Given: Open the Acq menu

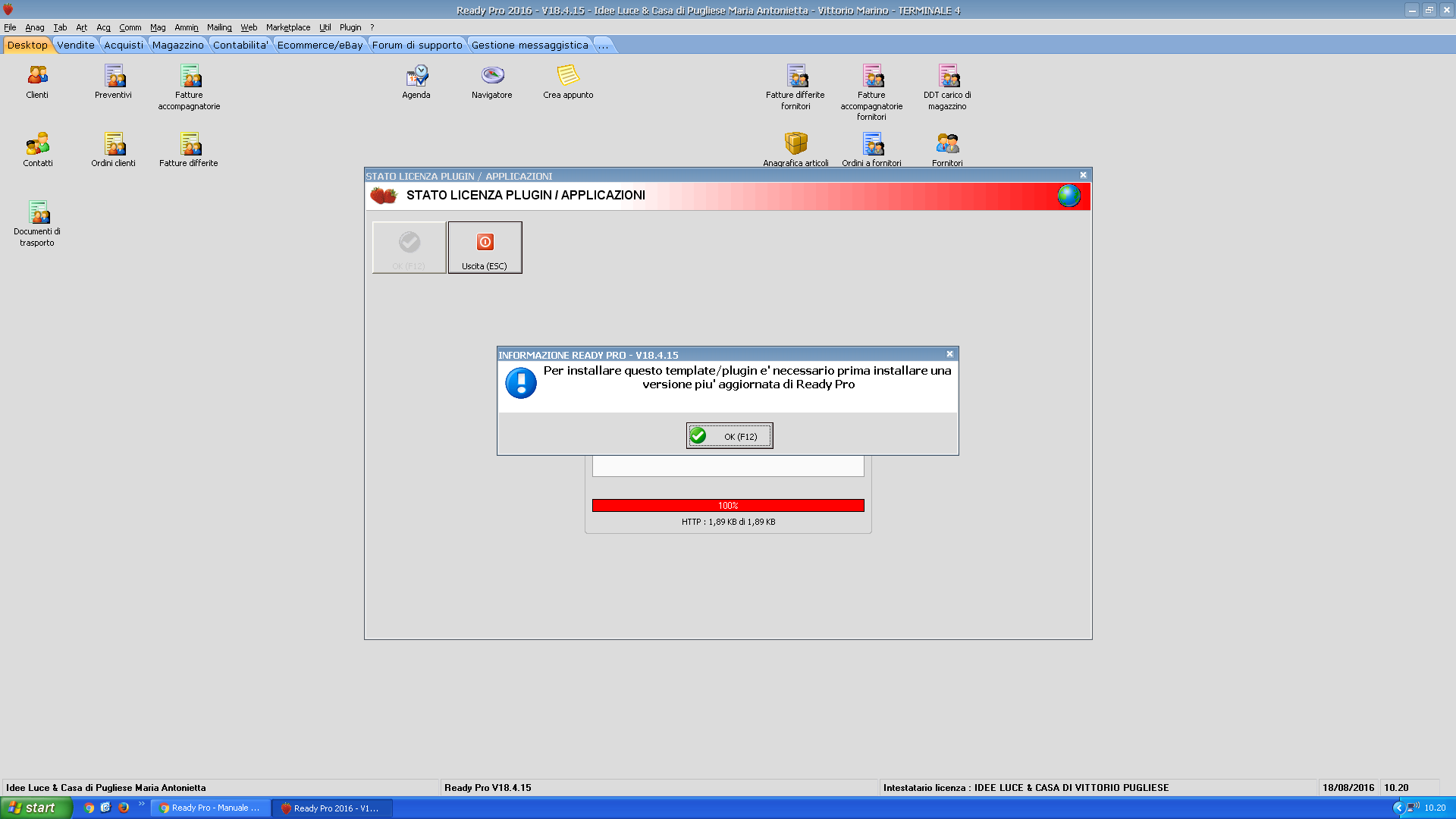Looking at the screenshot, I should tap(103, 27).
